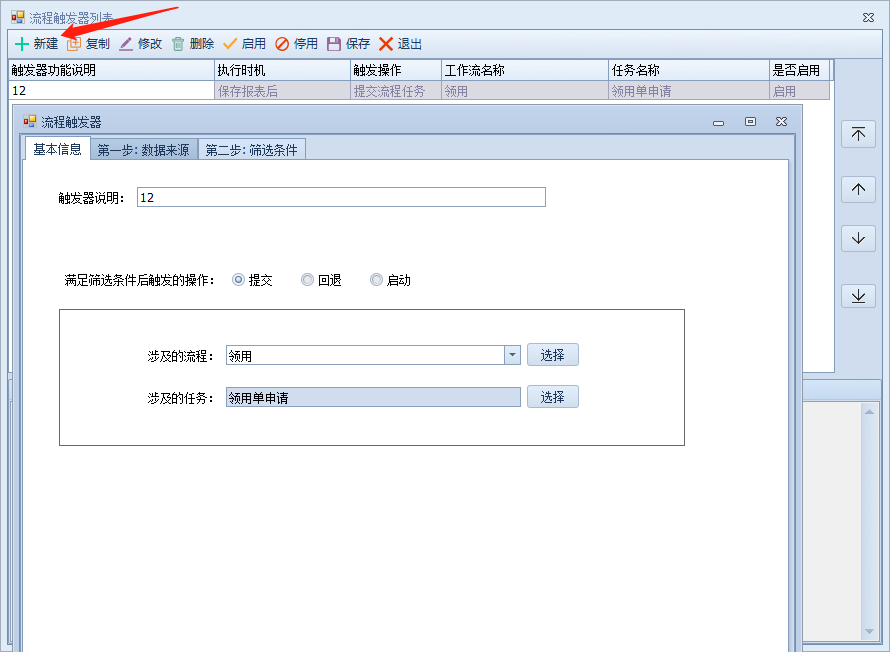The width and height of the screenshot is (890, 652).
Task: Sort by the 执行时机 column header
Action: 282,70
